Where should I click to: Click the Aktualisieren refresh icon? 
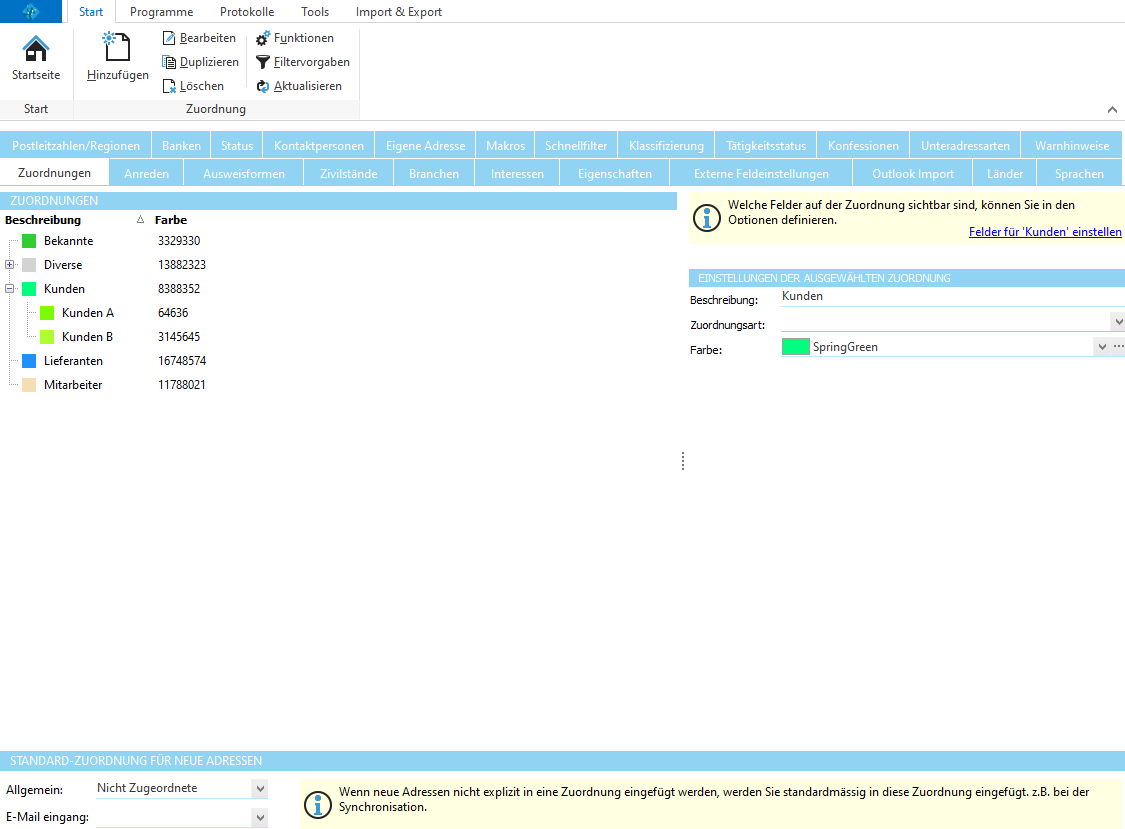point(263,86)
